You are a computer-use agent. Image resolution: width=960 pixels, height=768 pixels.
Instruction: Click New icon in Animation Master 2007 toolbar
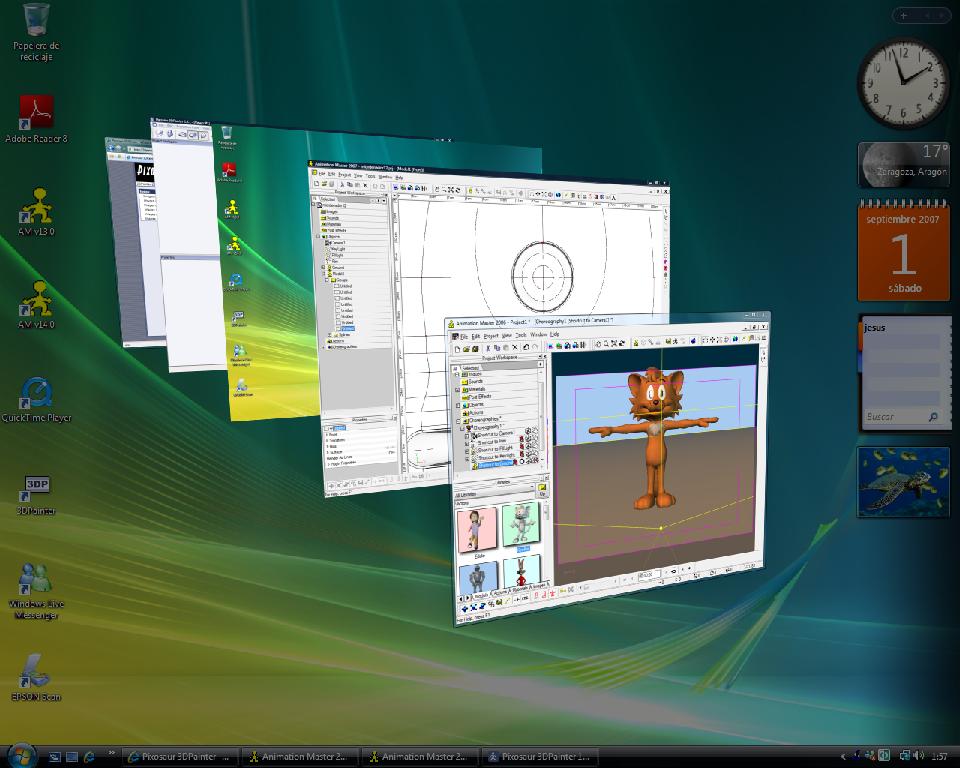(317, 183)
